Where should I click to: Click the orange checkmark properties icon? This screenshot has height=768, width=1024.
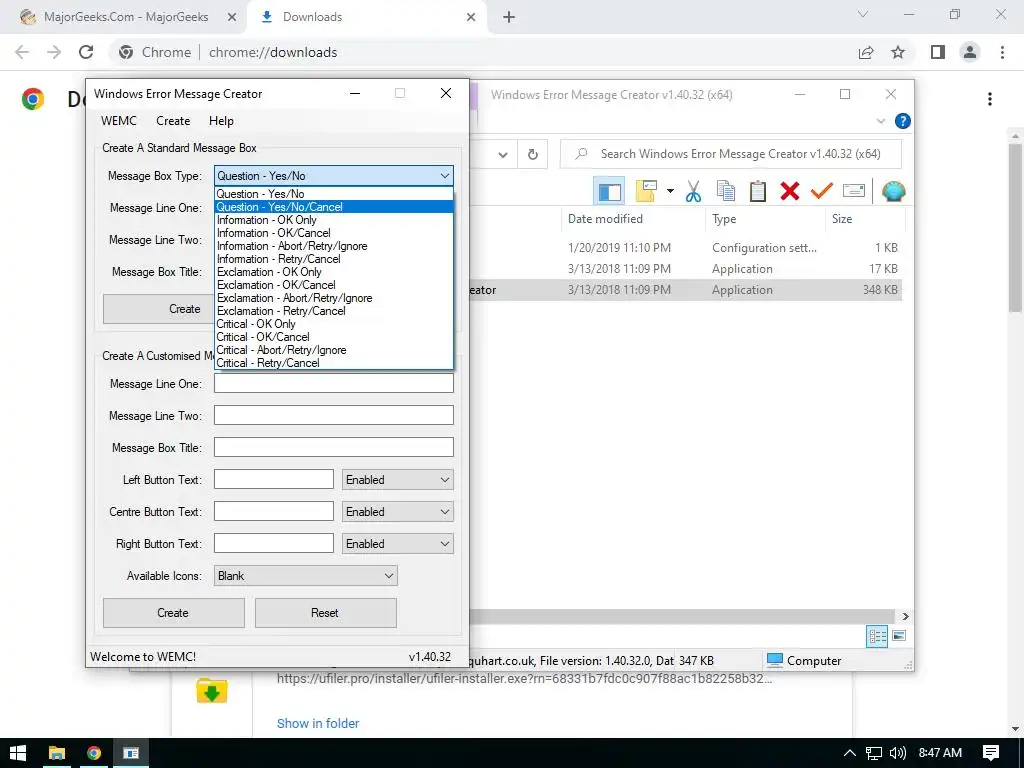click(x=822, y=191)
